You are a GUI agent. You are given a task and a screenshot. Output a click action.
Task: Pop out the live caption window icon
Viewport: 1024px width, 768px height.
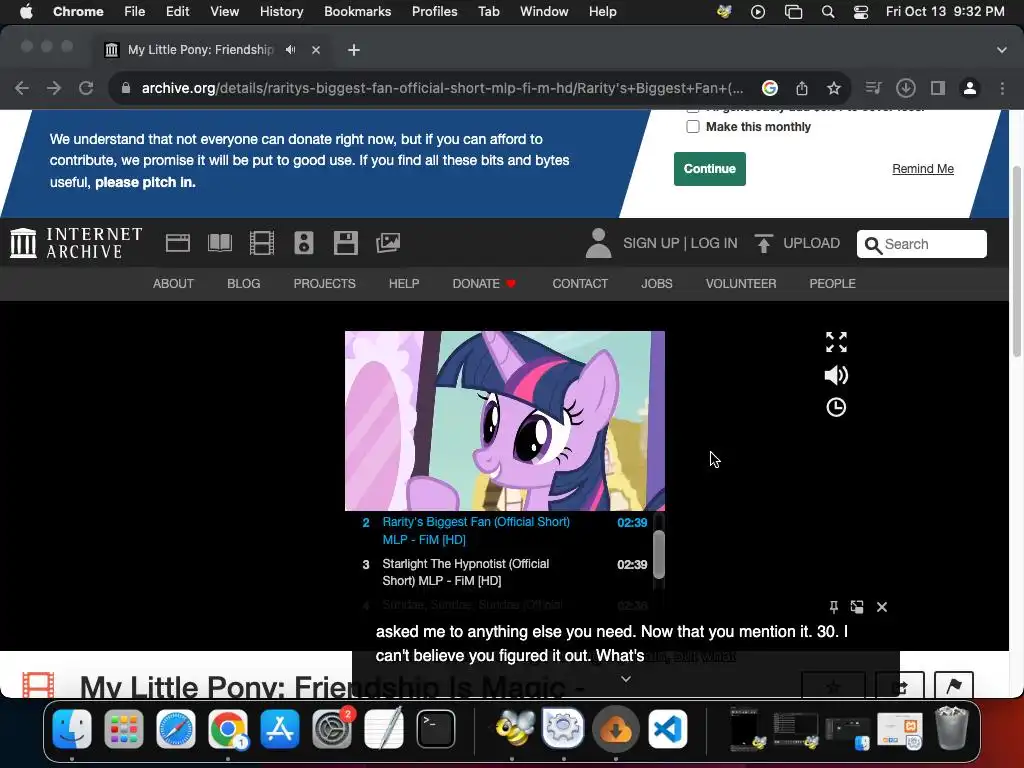click(x=857, y=607)
